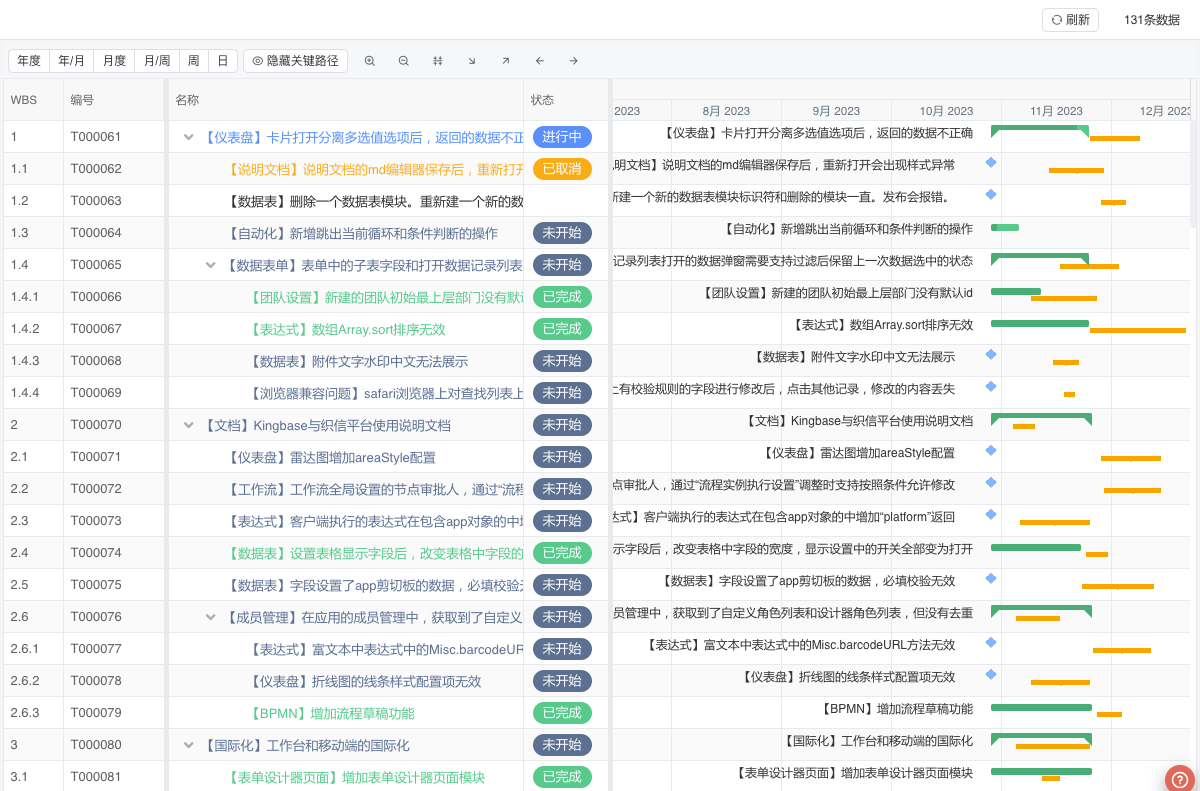Screen dimensions: 1200x791
Task: Click the zoom out magnifier icon
Action: (404, 61)
